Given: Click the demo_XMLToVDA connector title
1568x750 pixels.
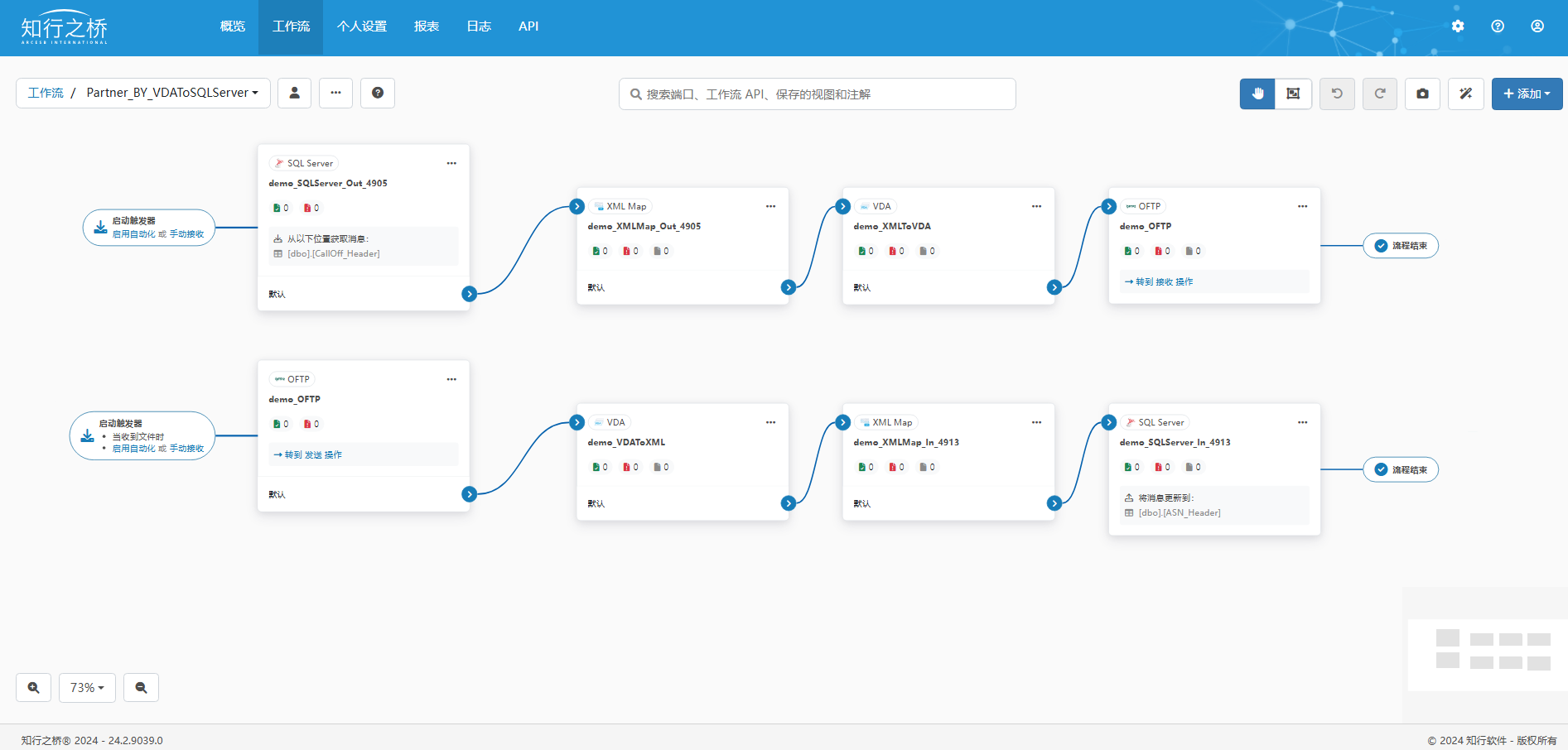Looking at the screenshot, I should (x=892, y=226).
